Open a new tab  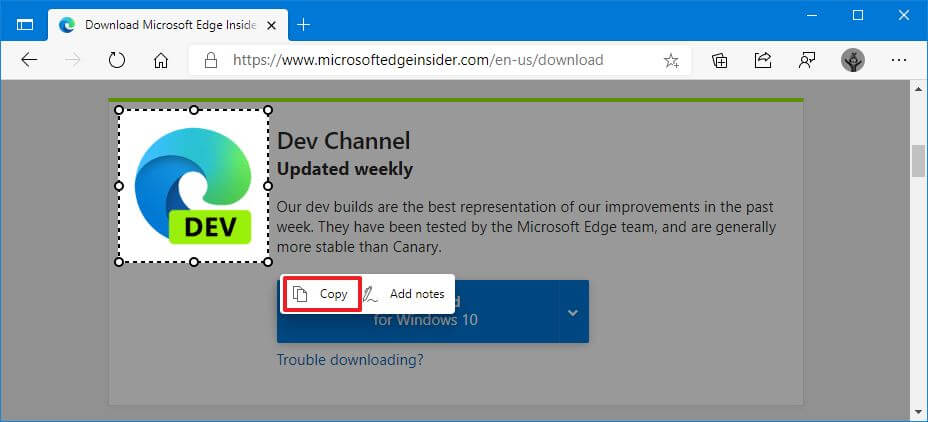(303, 25)
